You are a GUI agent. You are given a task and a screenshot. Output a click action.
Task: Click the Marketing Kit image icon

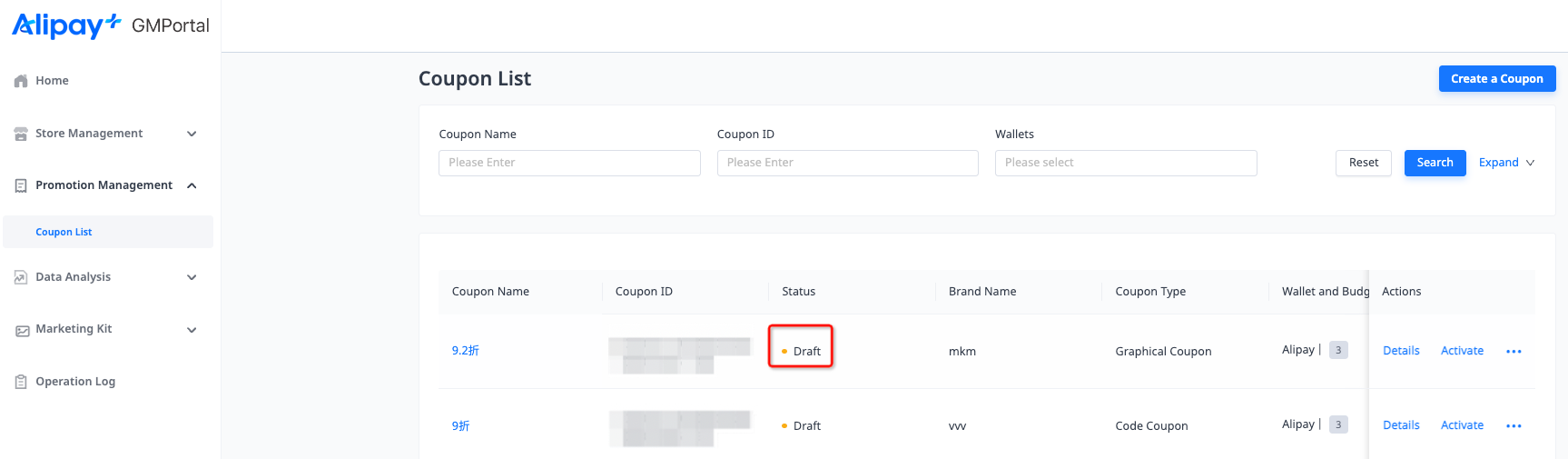click(22, 330)
